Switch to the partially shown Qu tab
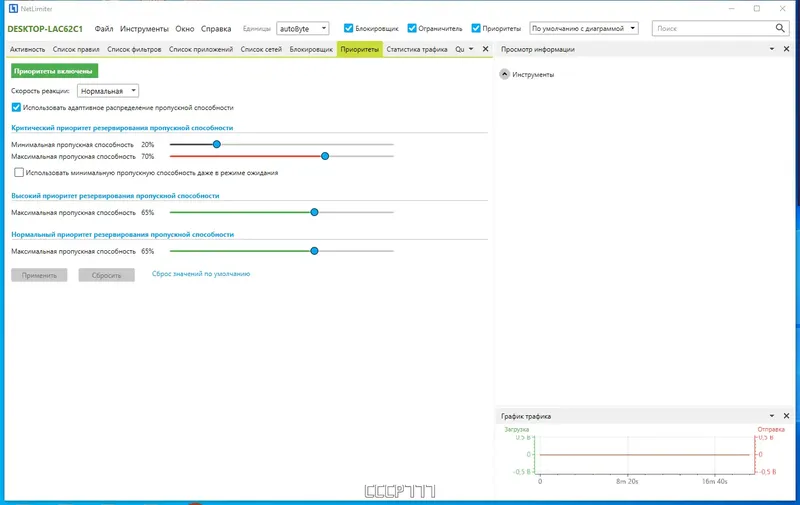 click(460, 49)
